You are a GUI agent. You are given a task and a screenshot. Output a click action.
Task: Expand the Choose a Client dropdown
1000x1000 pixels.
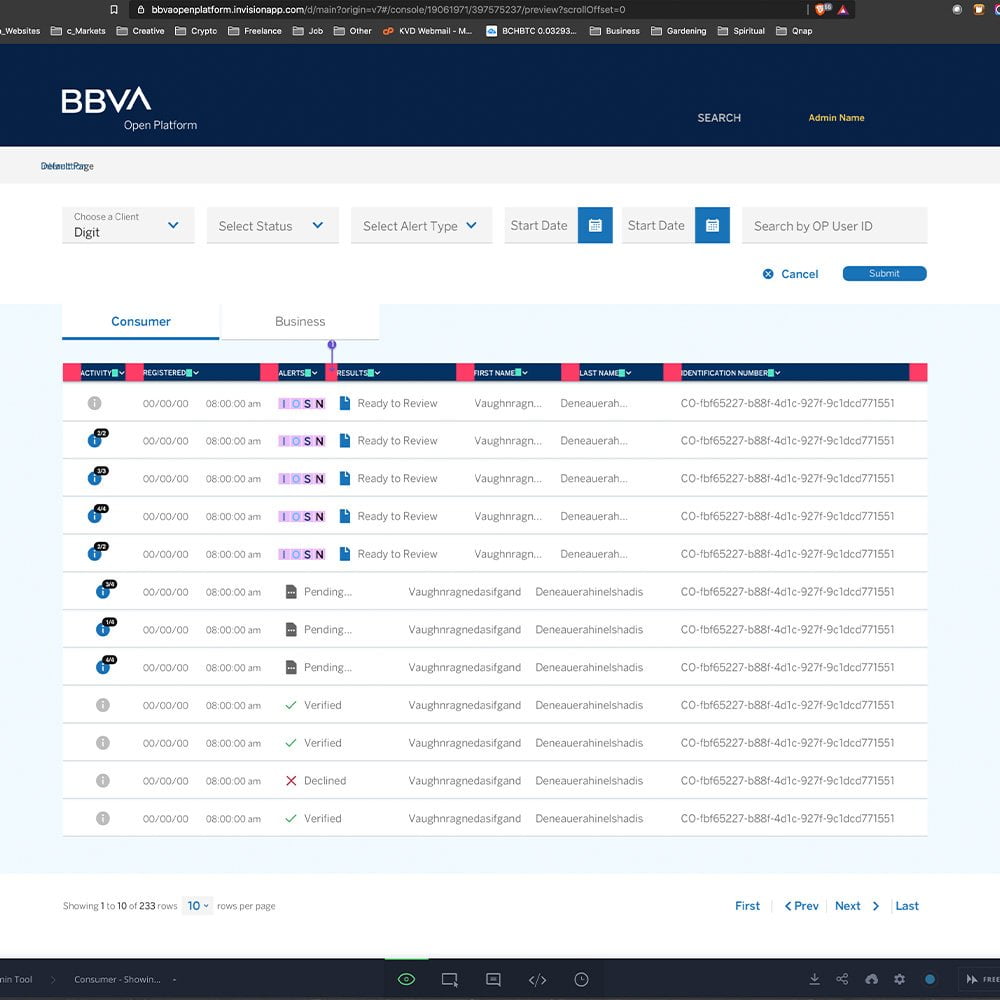pyautogui.click(x=127, y=225)
